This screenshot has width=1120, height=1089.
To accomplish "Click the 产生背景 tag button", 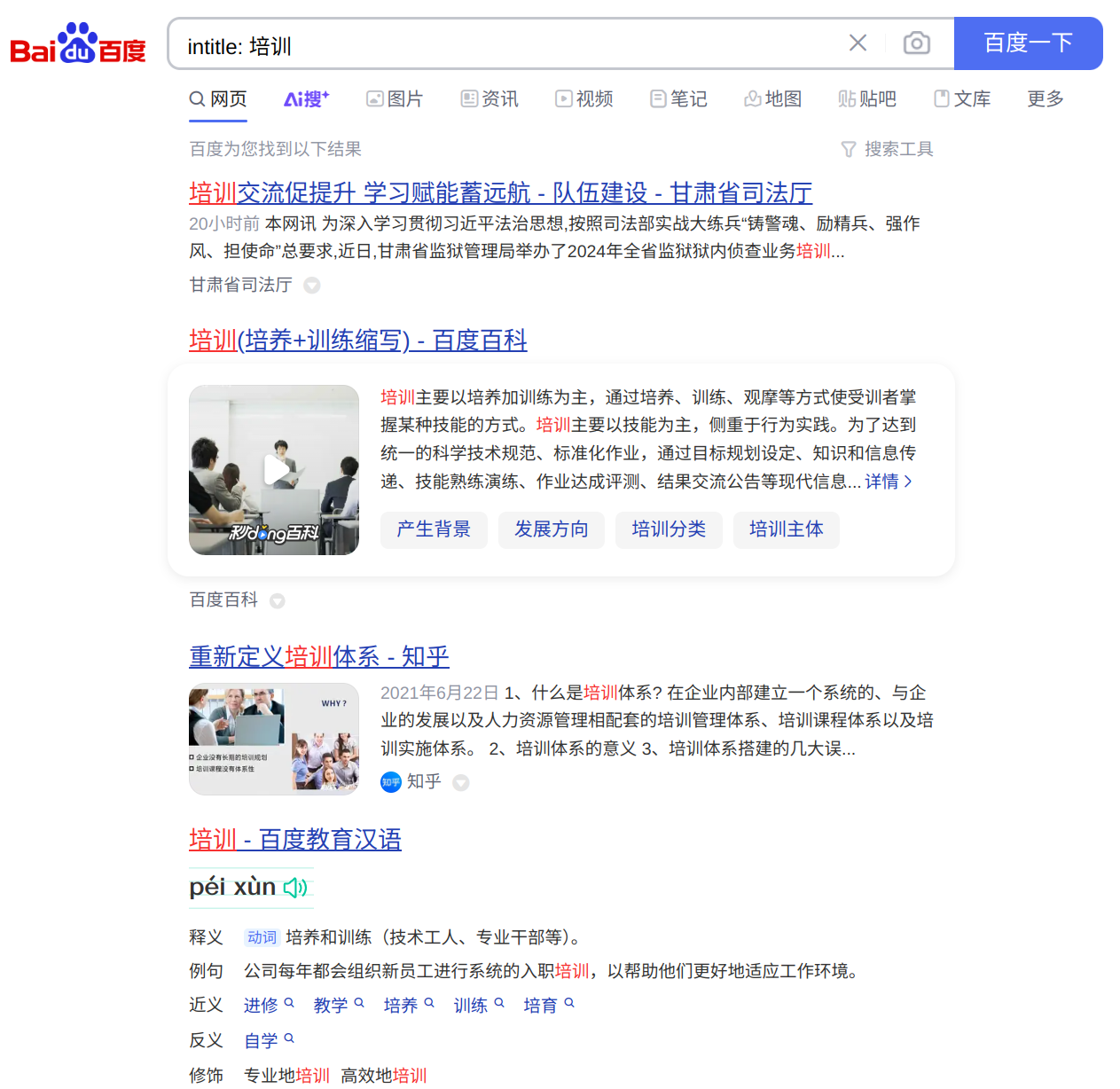I will [434, 529].
